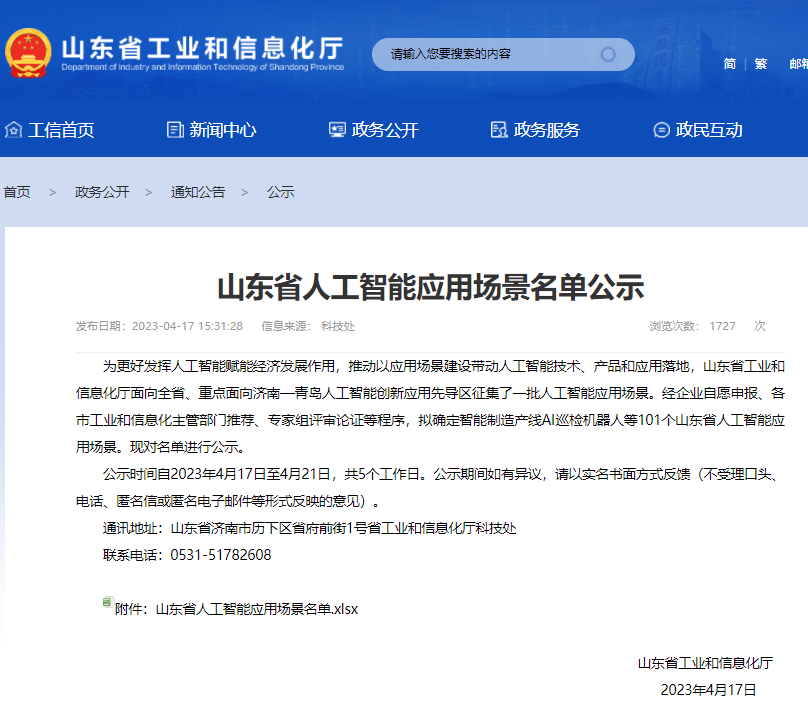Image resolution: width=808 pixels, height=720 pixels.
Task: Click the newspaper icon beside 新闻中心
Action: coord(175,130)
